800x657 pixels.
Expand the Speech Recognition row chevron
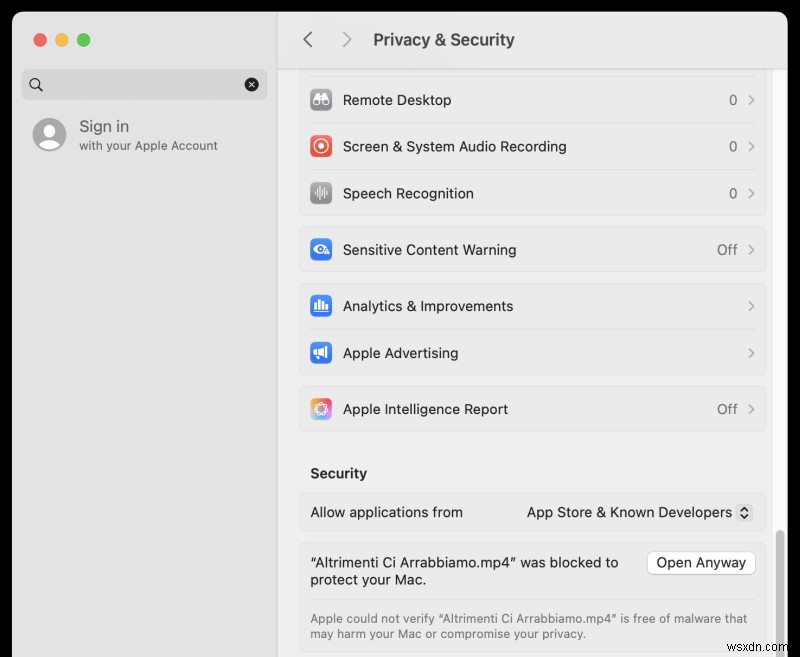[x=751, y=193]
